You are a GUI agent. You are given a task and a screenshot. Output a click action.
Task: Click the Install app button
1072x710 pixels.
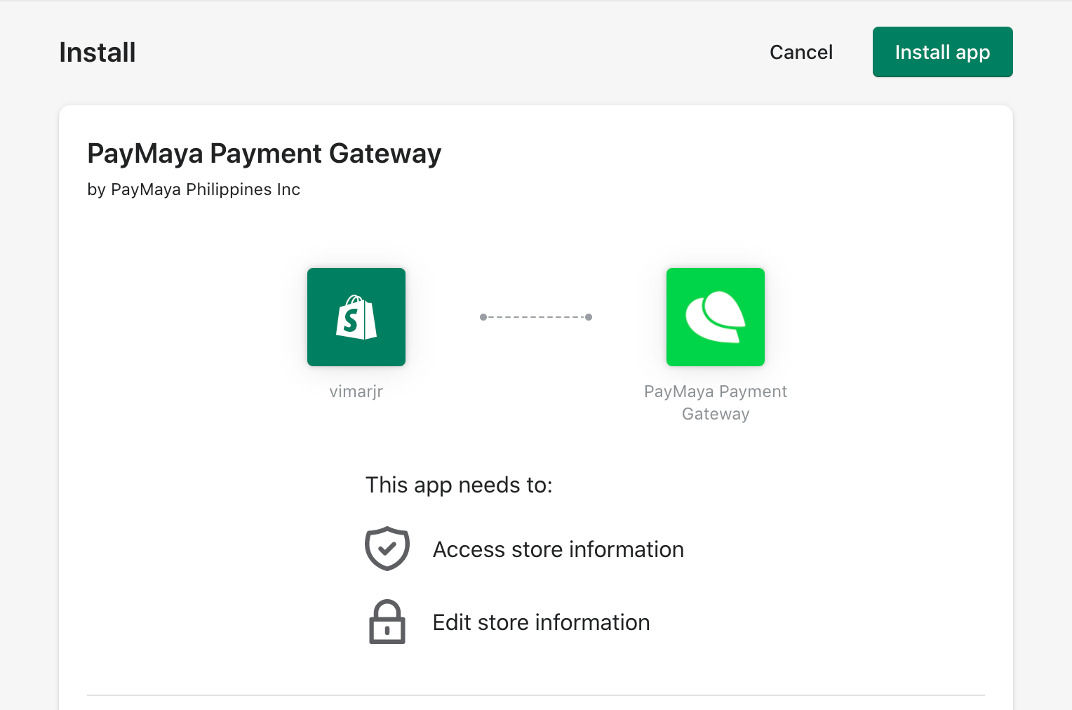(x=942, y=52)
